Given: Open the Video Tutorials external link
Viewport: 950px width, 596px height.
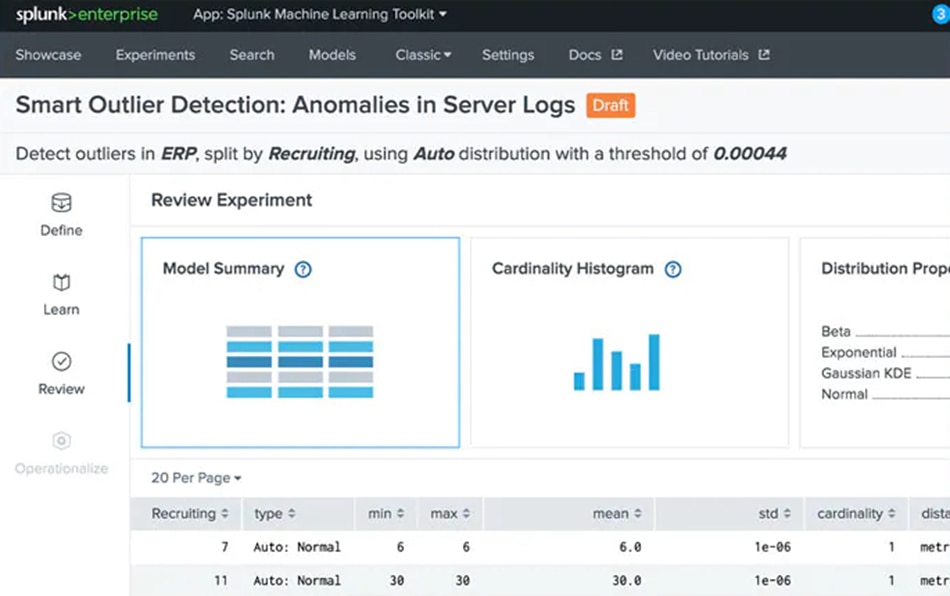Looking at the screenshot, I should [x=711, y=55].
